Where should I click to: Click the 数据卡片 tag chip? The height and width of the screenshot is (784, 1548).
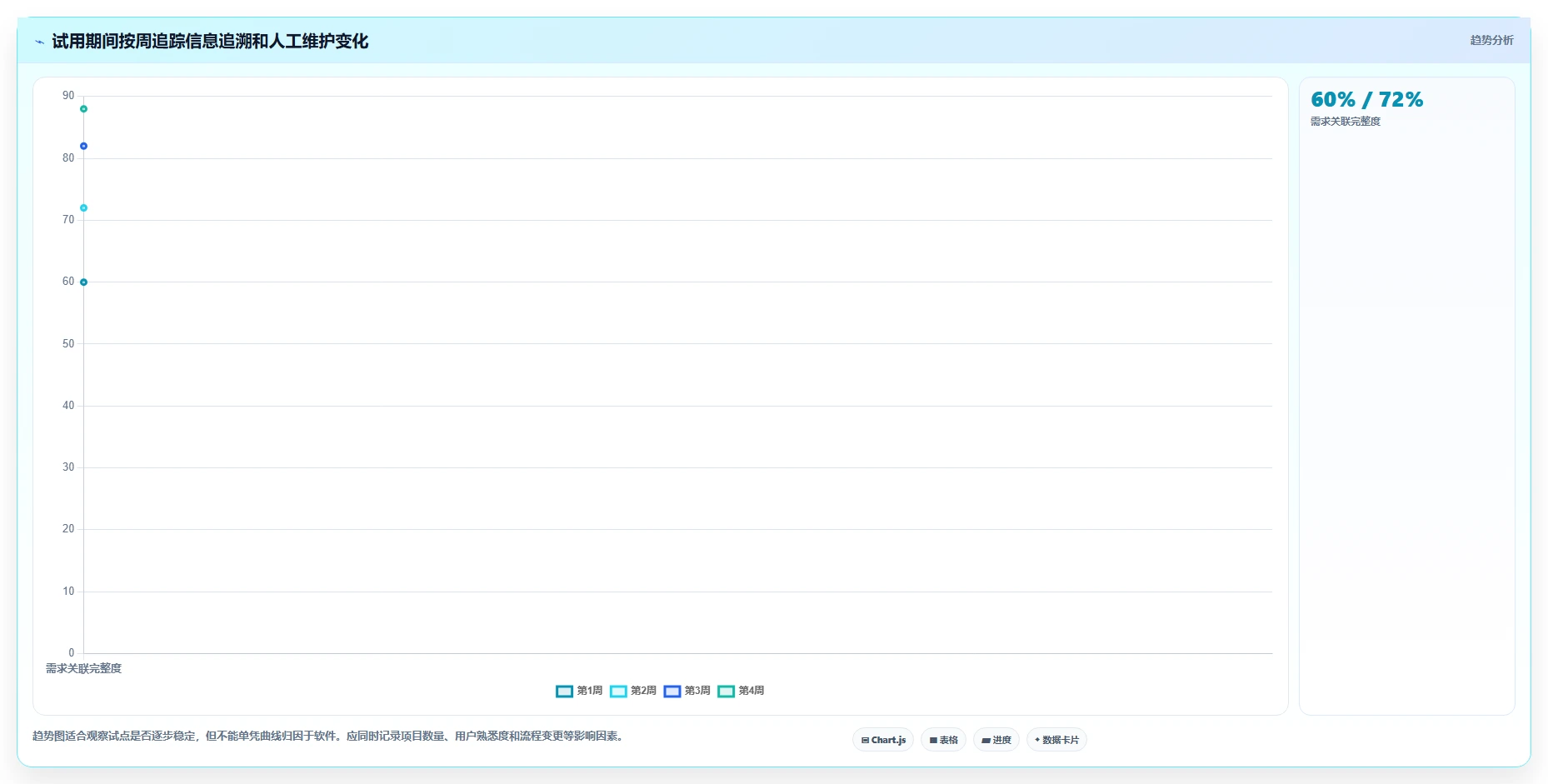[x=1056, y=740]
